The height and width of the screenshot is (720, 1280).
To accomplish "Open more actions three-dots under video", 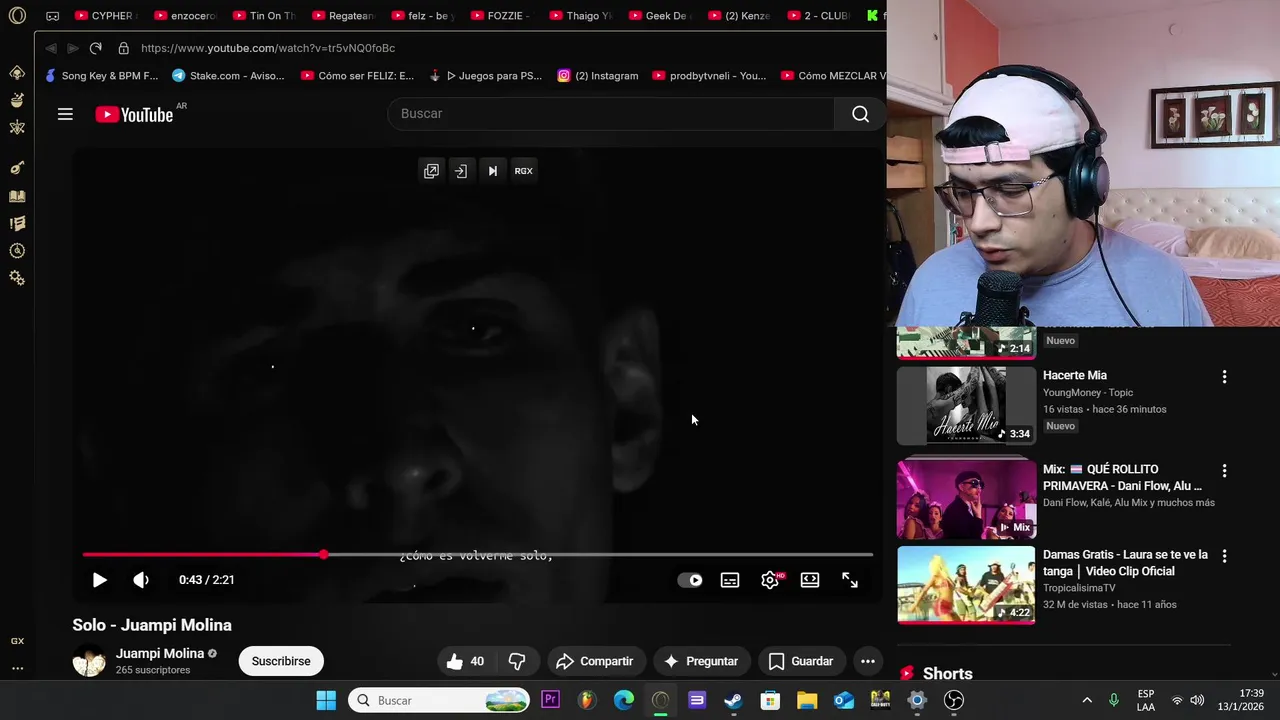I will pos(868,661).
